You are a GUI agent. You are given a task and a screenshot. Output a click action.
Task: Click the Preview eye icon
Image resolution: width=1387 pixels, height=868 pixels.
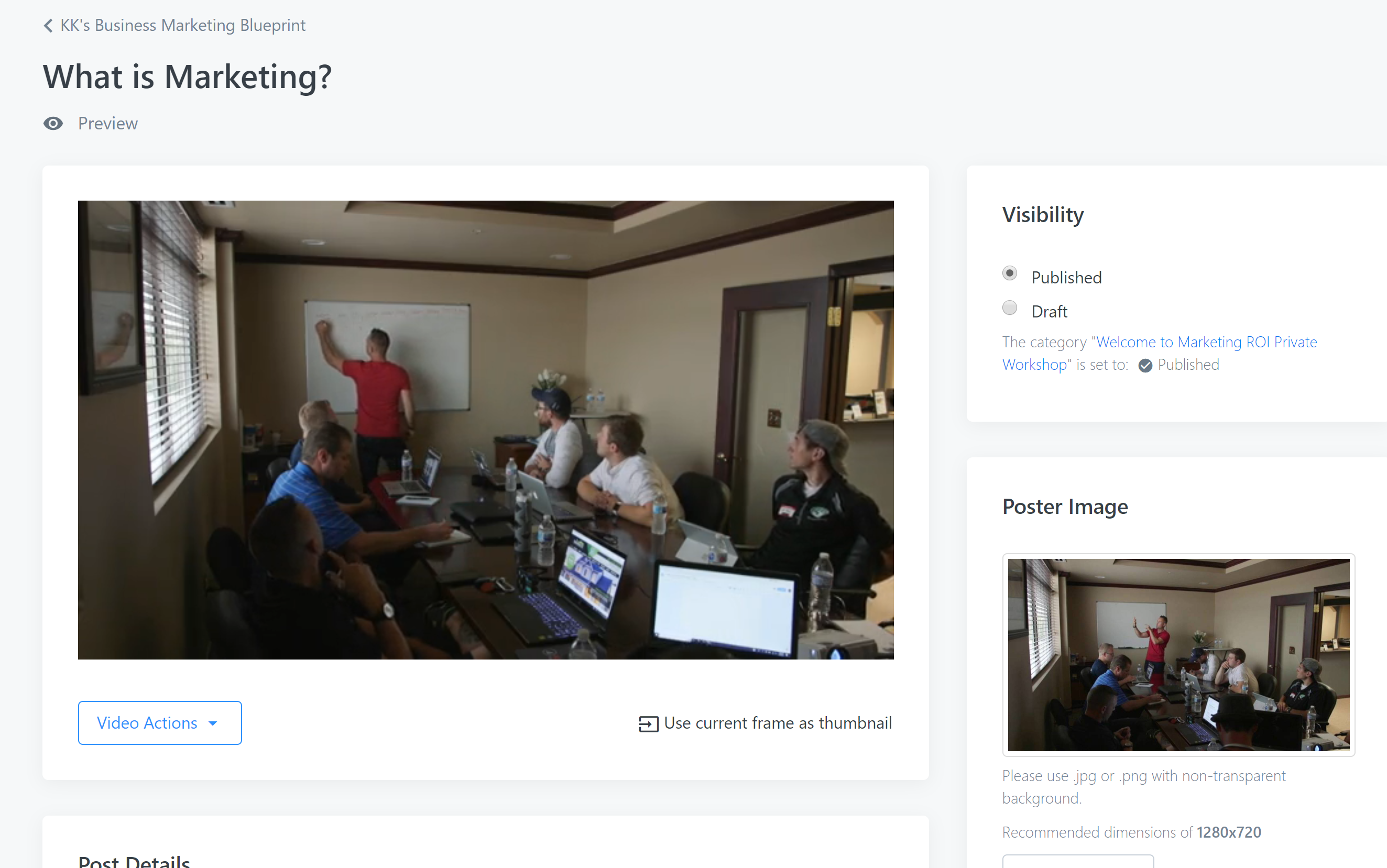point(53,124)
